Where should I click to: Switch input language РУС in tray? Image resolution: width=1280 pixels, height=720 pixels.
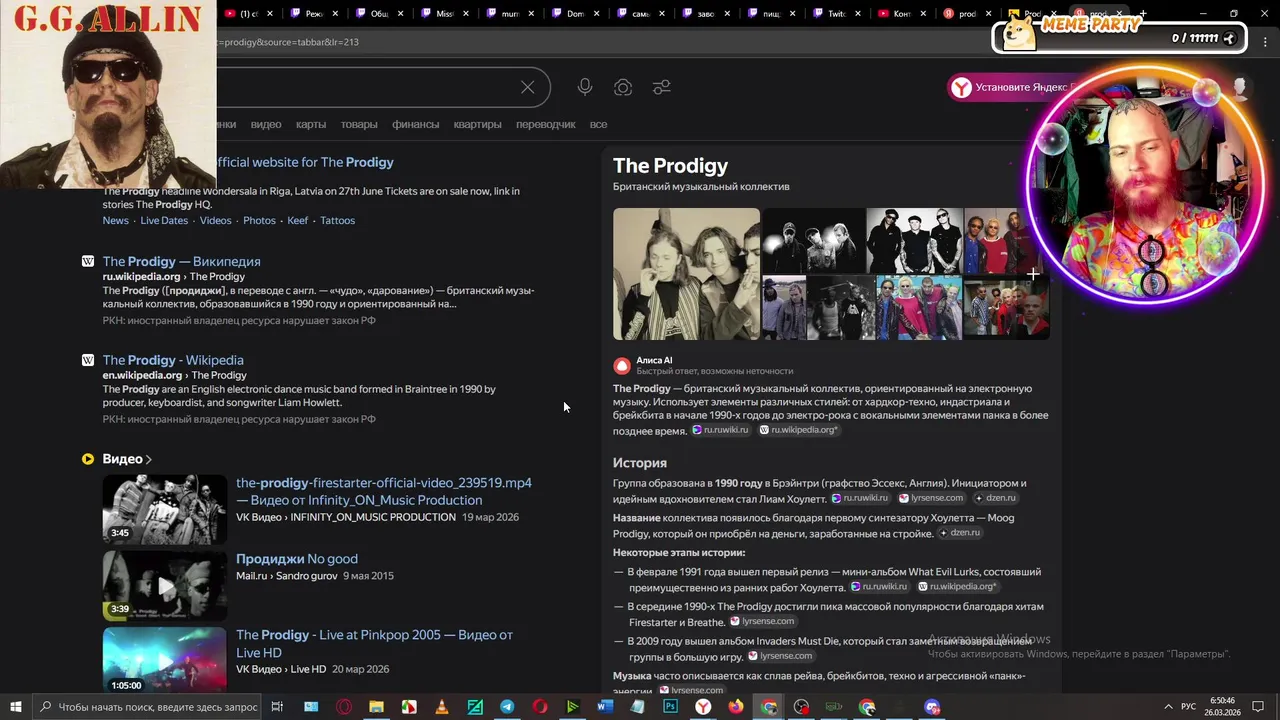[1188, 707]
